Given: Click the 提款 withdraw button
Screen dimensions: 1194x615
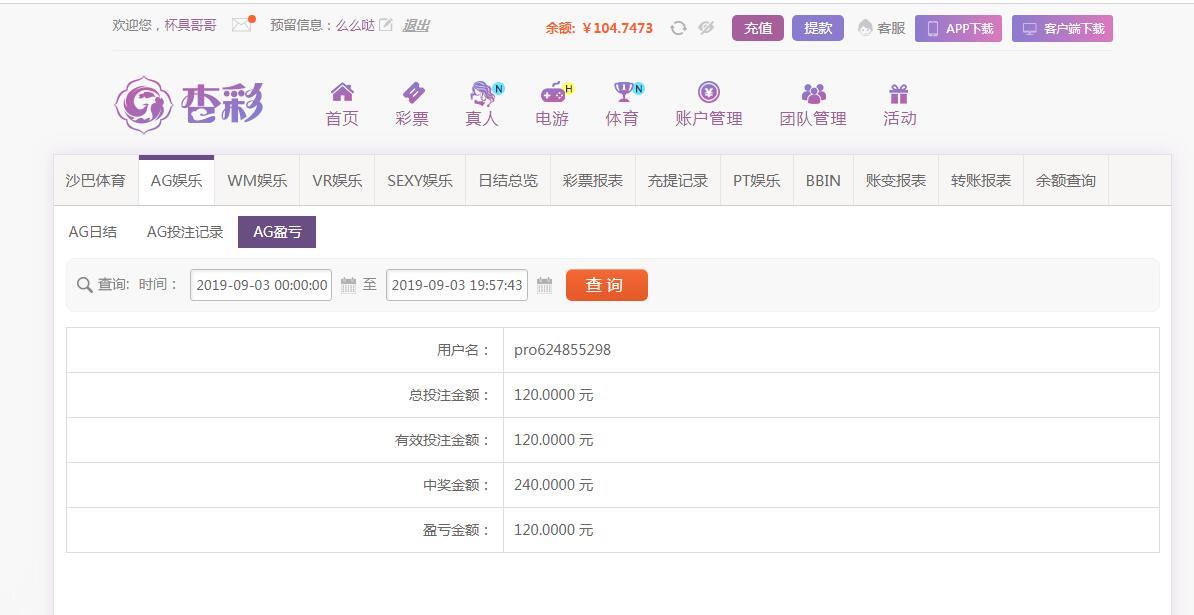Looking at the screenshot, I should coord(818,28).
